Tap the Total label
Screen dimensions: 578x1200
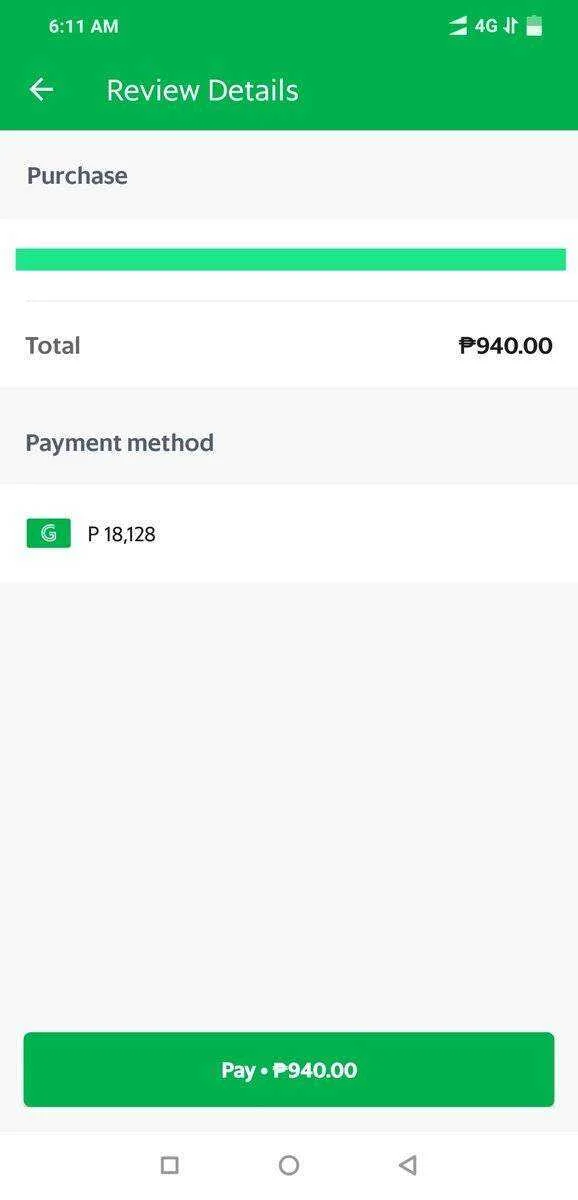tap(53, 346)
